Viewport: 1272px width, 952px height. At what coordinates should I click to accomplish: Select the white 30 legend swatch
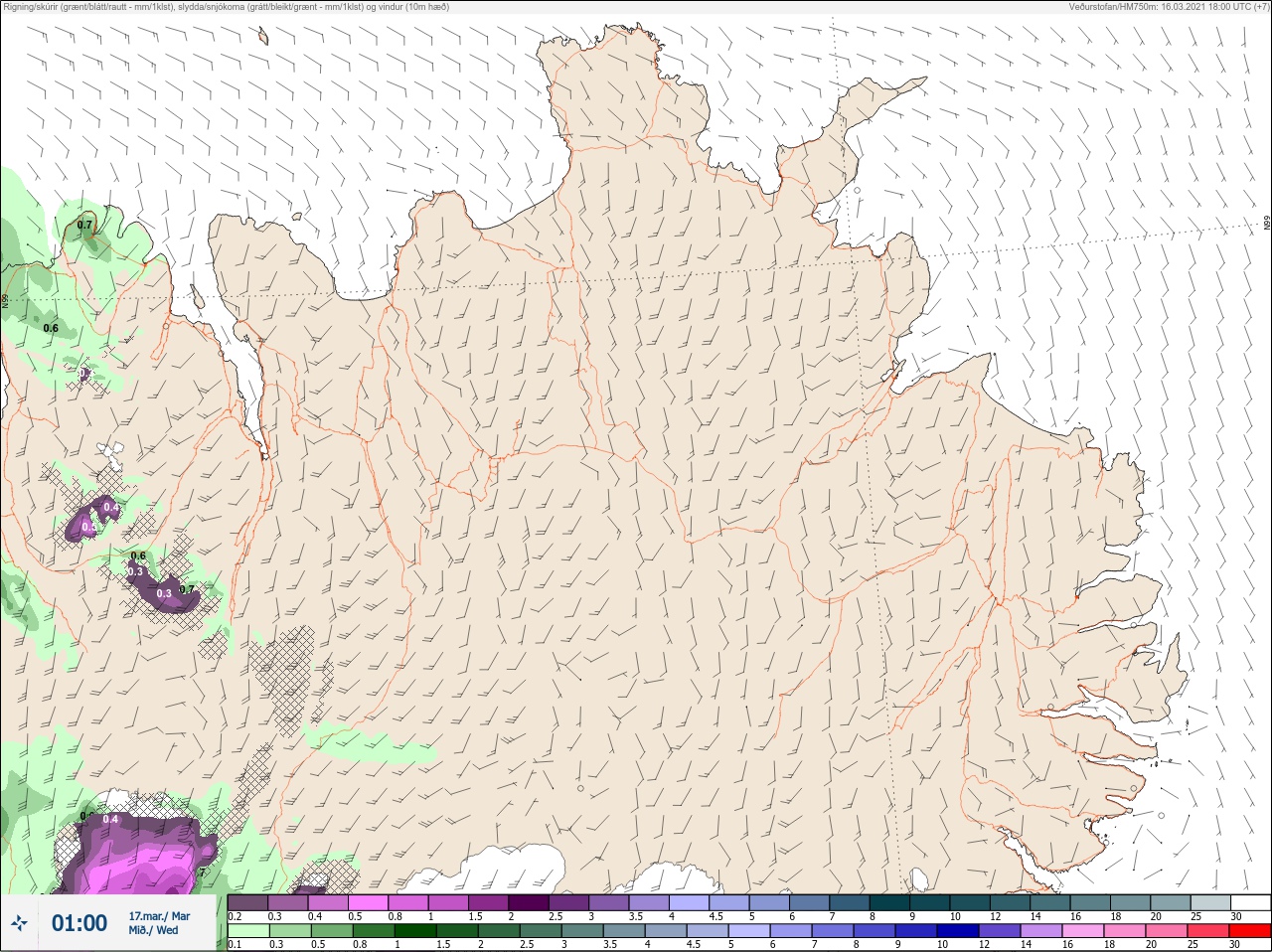click(x=1250, y=902)
